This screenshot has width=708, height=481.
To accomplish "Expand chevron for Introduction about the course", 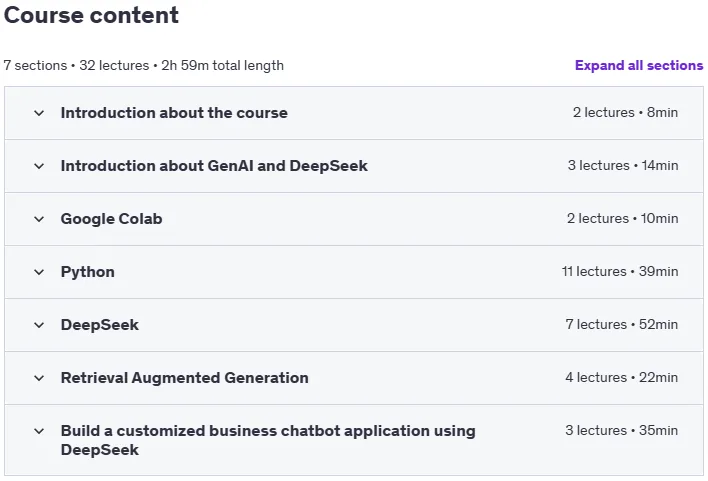I will point(39,113).
